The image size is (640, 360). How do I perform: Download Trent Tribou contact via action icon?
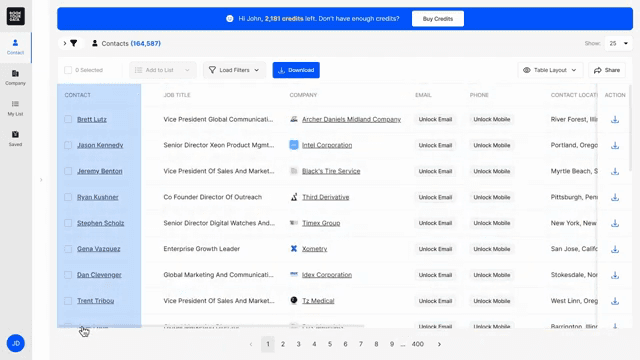tap(615, 301)
